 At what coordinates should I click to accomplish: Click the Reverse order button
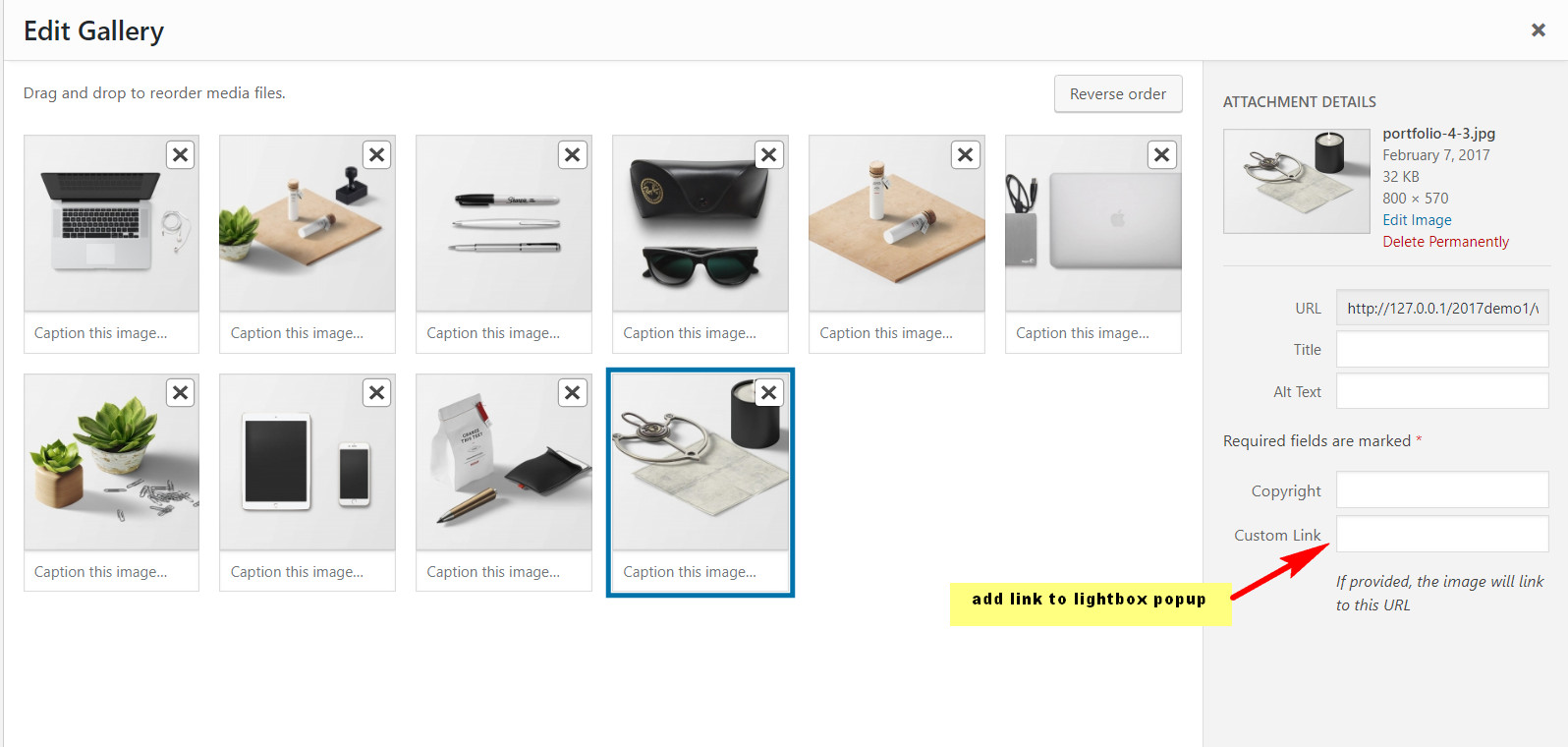tap(1118, 93)
